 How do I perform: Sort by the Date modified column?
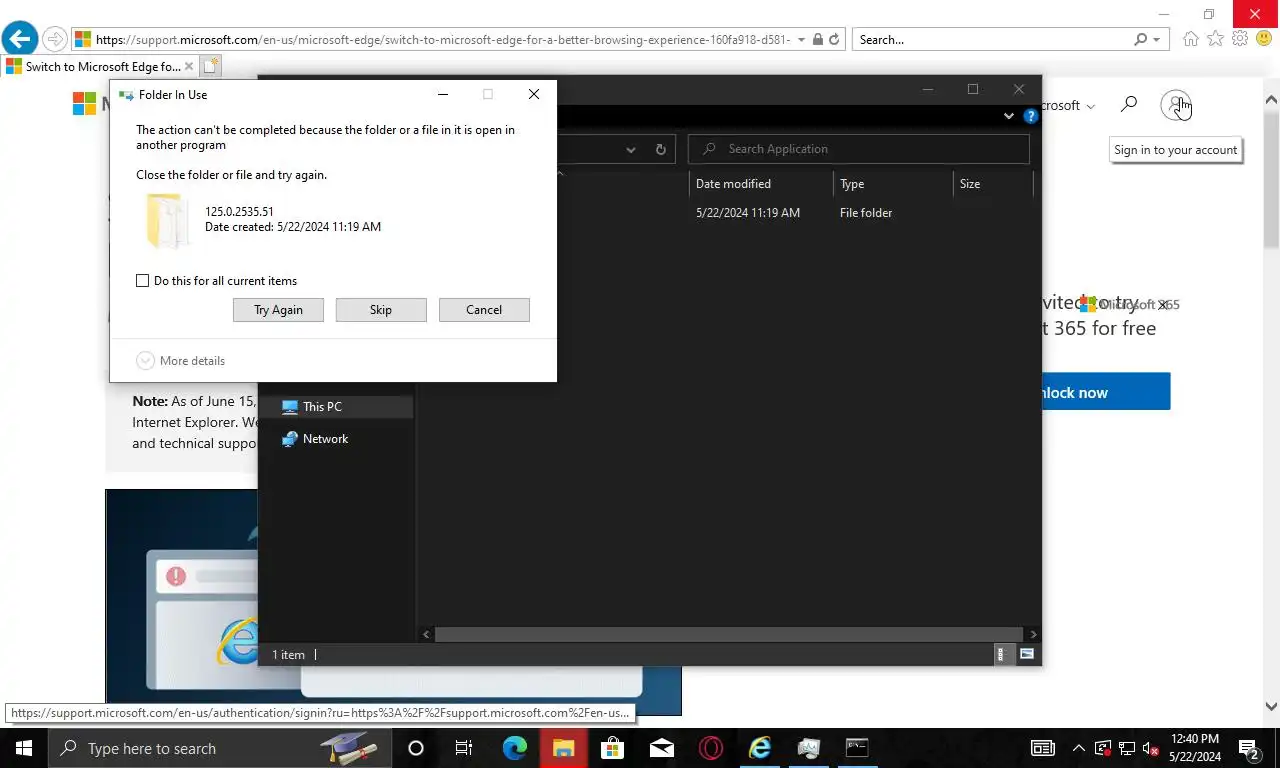(761, 184)
